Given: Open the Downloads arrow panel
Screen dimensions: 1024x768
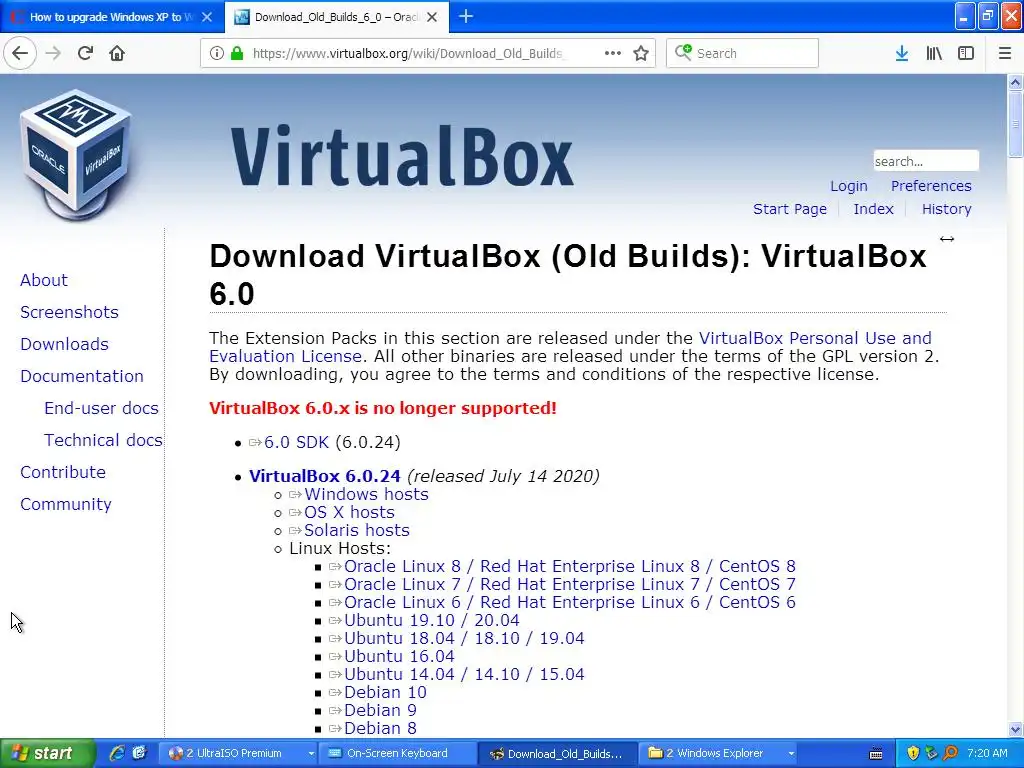Looking at the screenshot, I should coord(902,53).
